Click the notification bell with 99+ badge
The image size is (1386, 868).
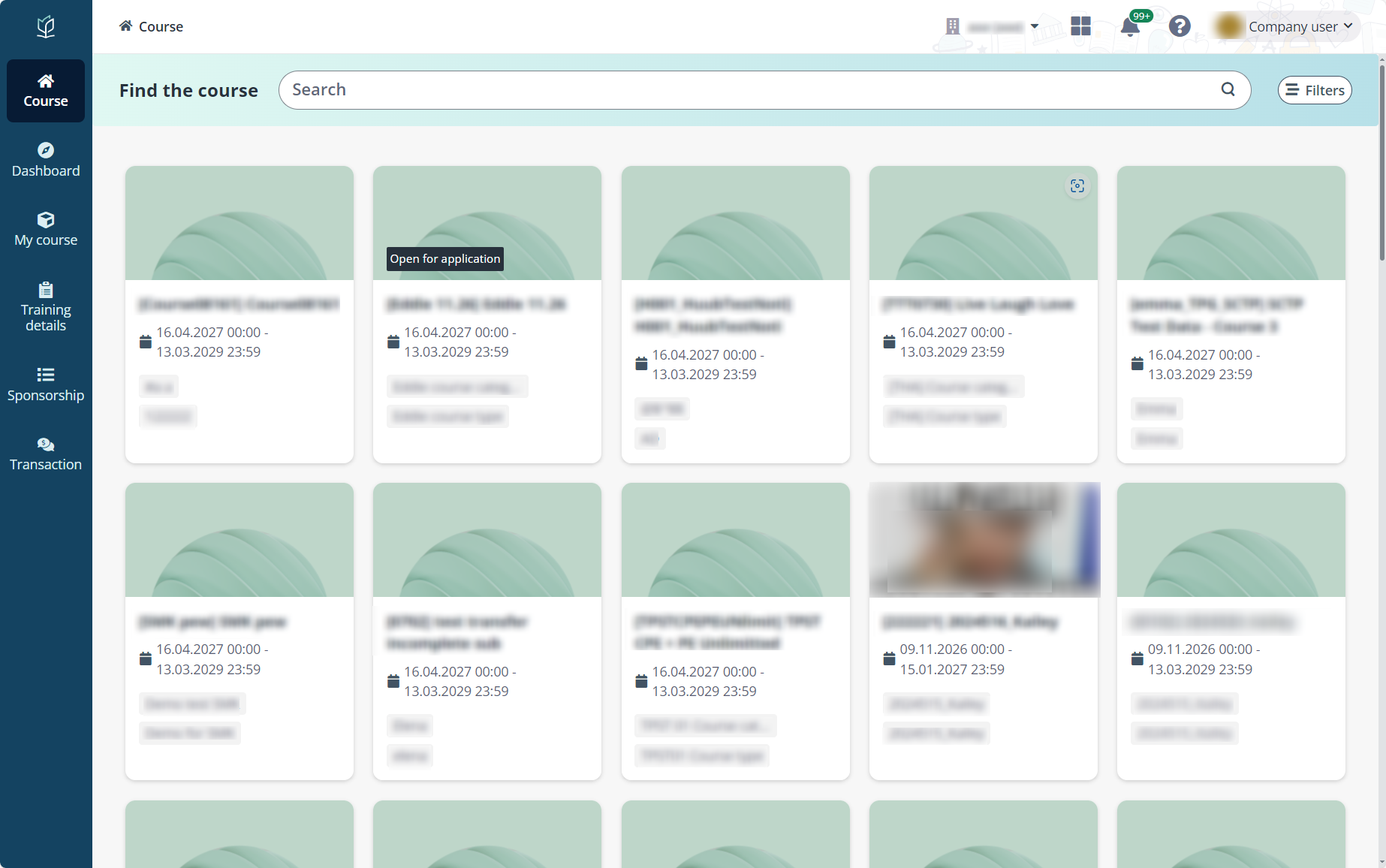tap(1130, 26)
